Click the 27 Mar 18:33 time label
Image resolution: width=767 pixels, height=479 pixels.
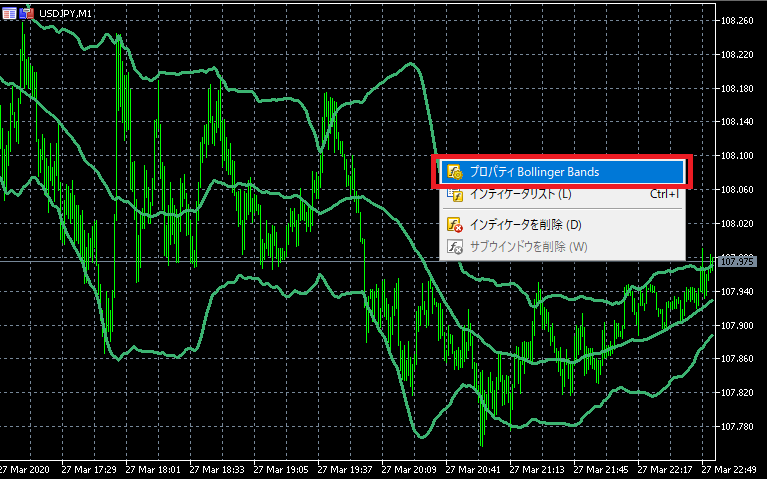[x=217, y=470]
